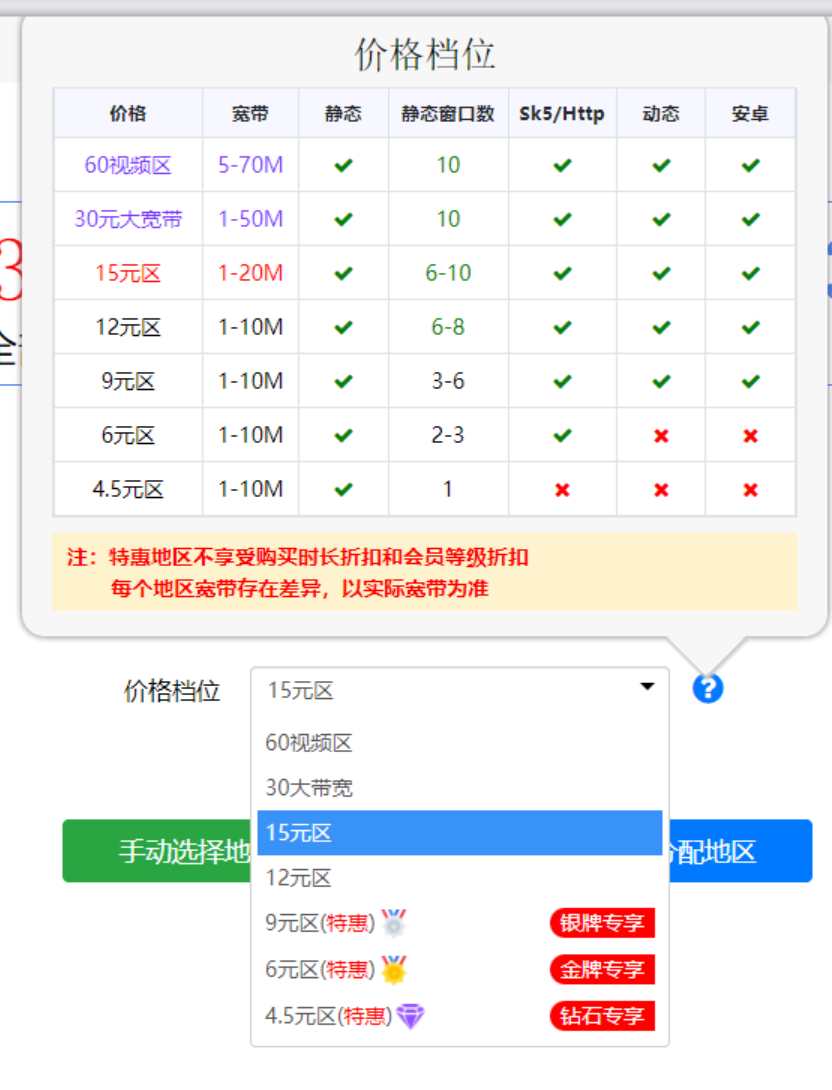Click the red 钻石专享 badge
This screenshot has height=1090, width=832.
click(601, 1016)
